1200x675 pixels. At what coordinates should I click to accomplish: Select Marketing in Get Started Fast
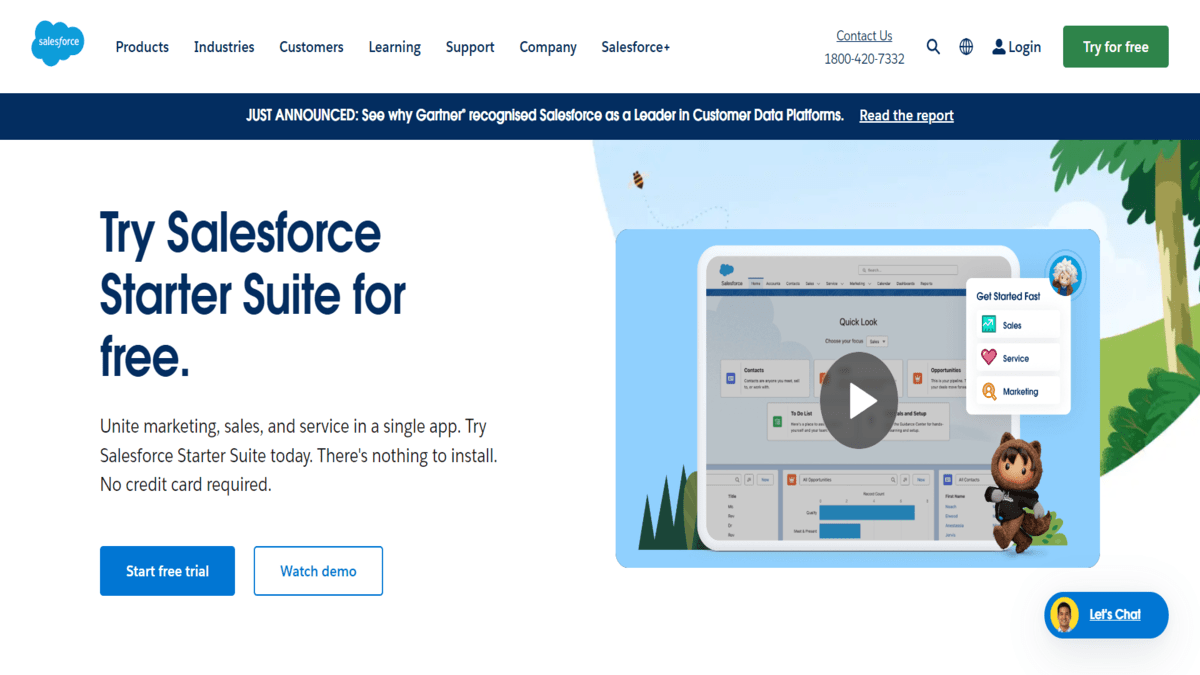[1020, 391]
